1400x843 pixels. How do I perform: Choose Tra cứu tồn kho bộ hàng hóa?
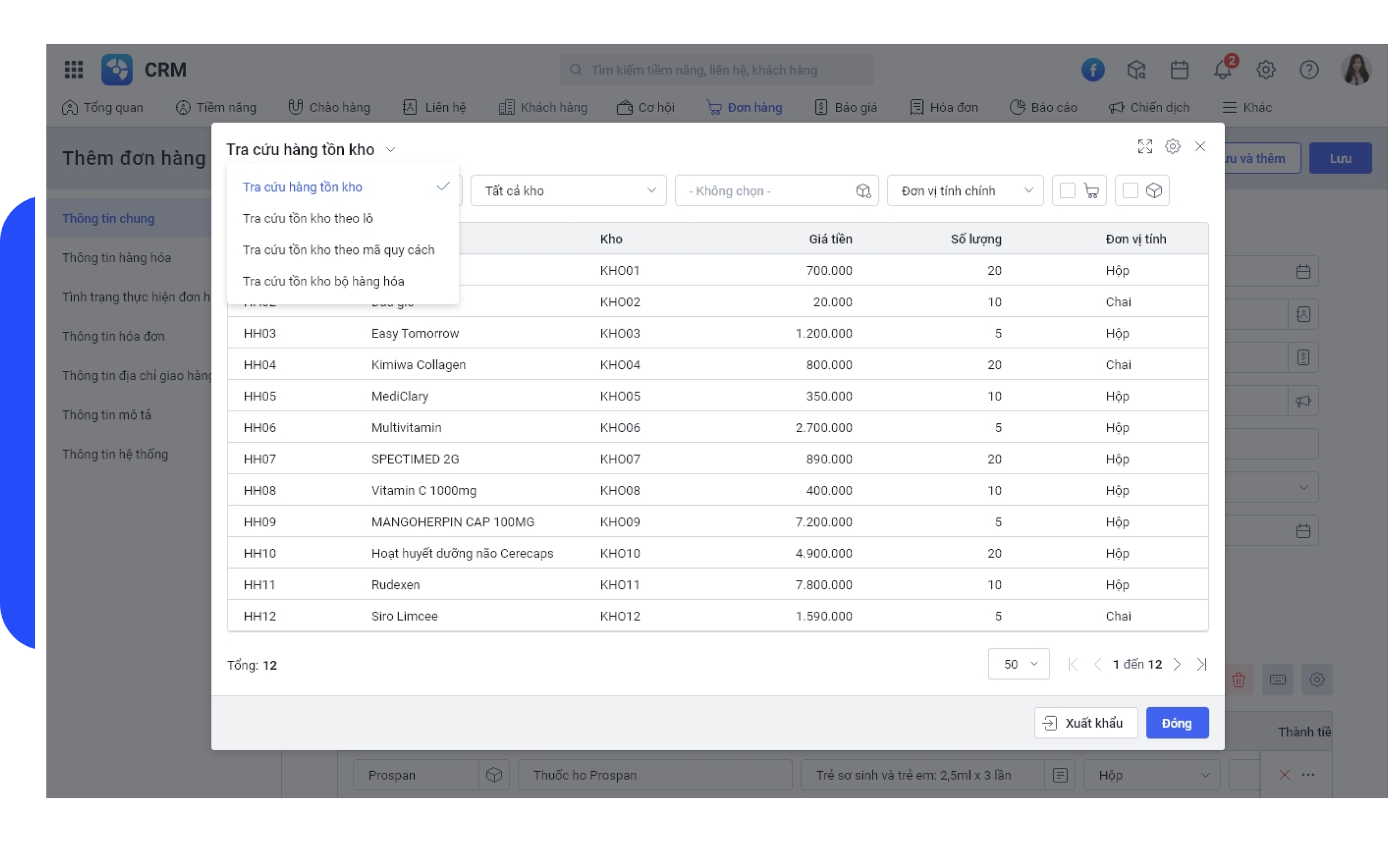click(323, 281)
